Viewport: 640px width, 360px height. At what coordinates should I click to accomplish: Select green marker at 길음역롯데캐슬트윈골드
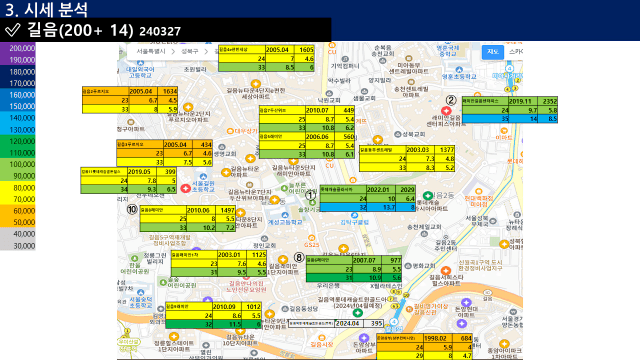[x=358, y=313]
